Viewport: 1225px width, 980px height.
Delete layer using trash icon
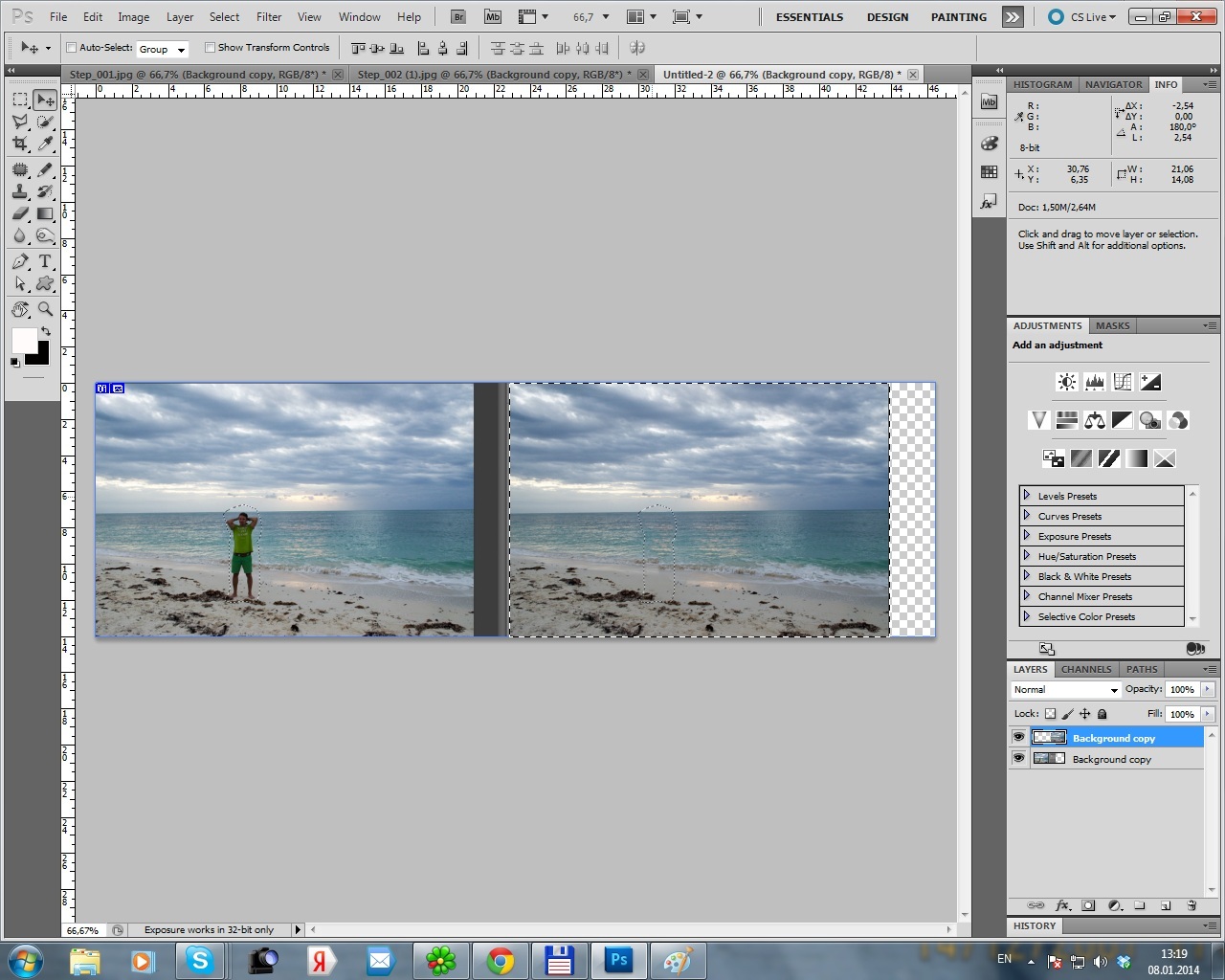(x=1192, y=905)
